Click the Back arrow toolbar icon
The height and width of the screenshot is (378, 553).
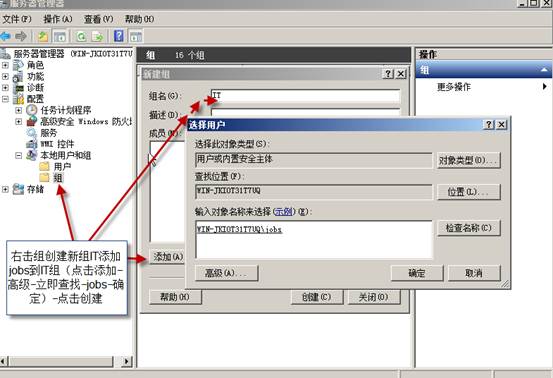[6, 36]
